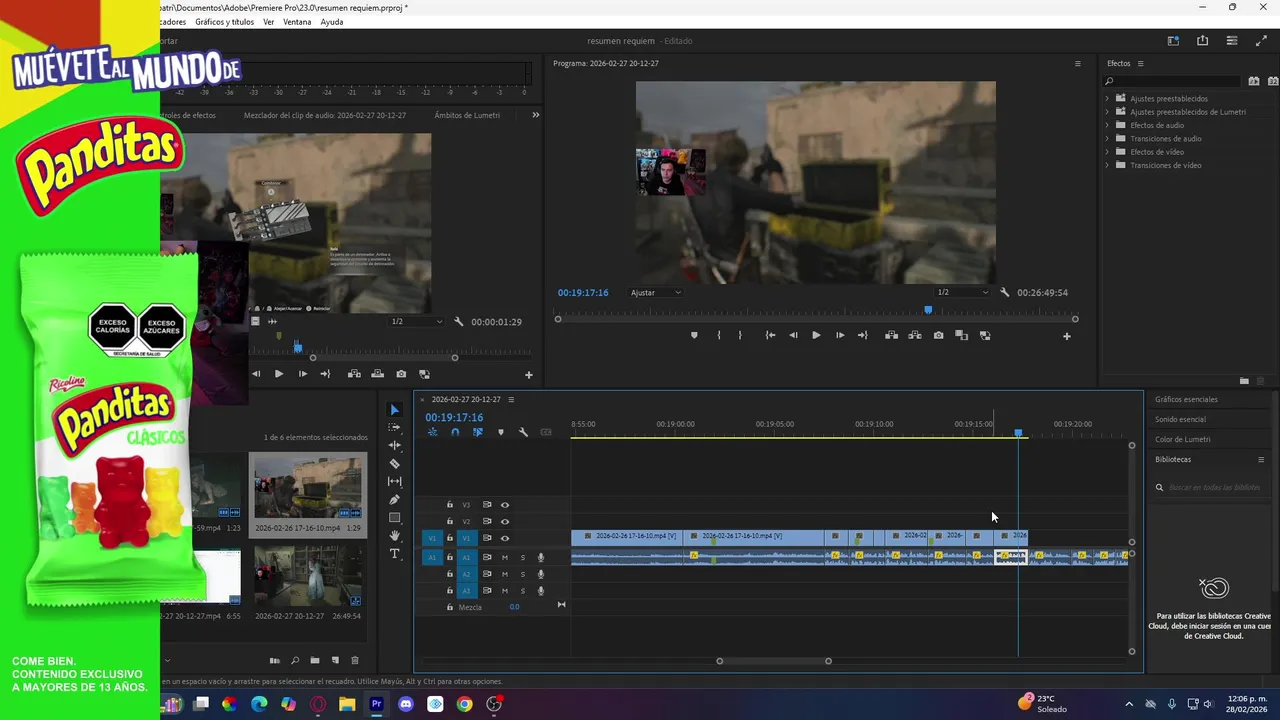Open File Explorer from the taskbar
Screen dimensions: 1280x720
[x=347, y=704]
